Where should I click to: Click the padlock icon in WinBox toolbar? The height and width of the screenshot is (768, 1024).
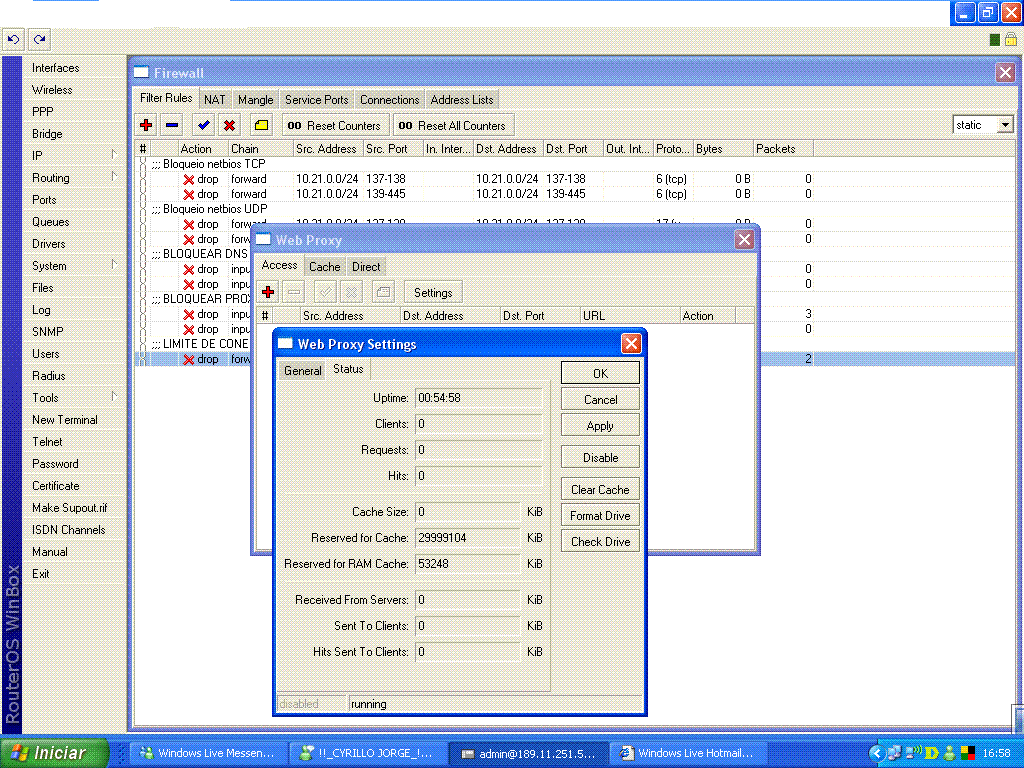click(x=1010, y=40)
